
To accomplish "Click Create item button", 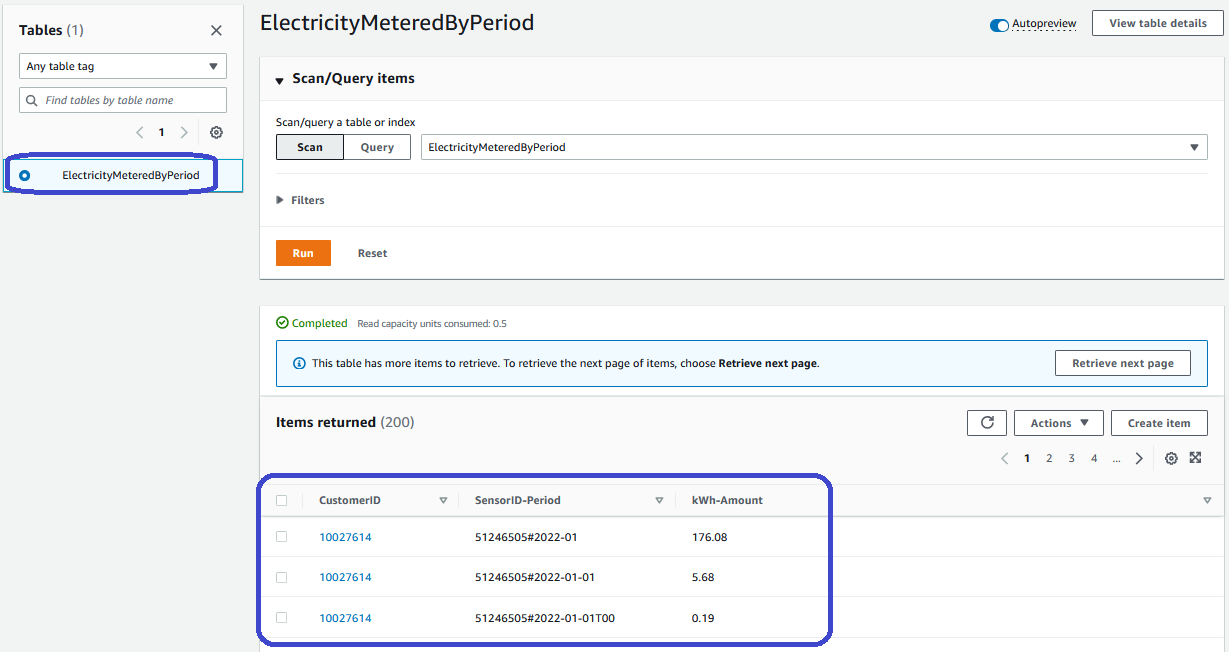I will coord(1159,423).
